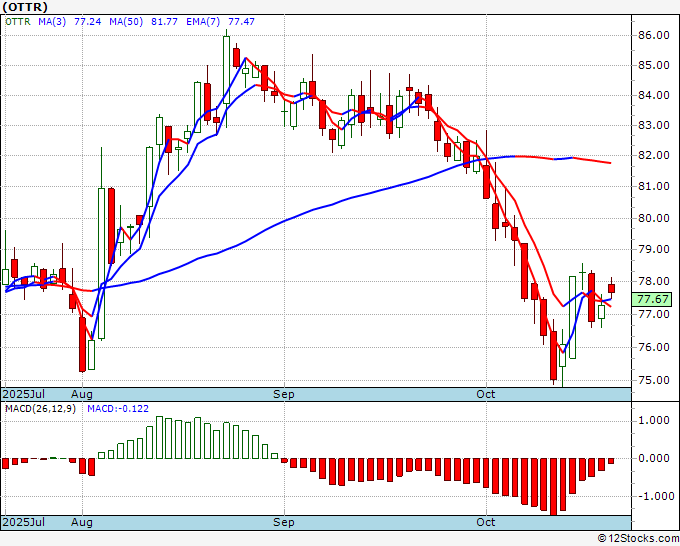Image resolution: width=680 pixels, height=546 pixels.
Task: Click the 85.00 price axis label
Action: coord(654,65)
